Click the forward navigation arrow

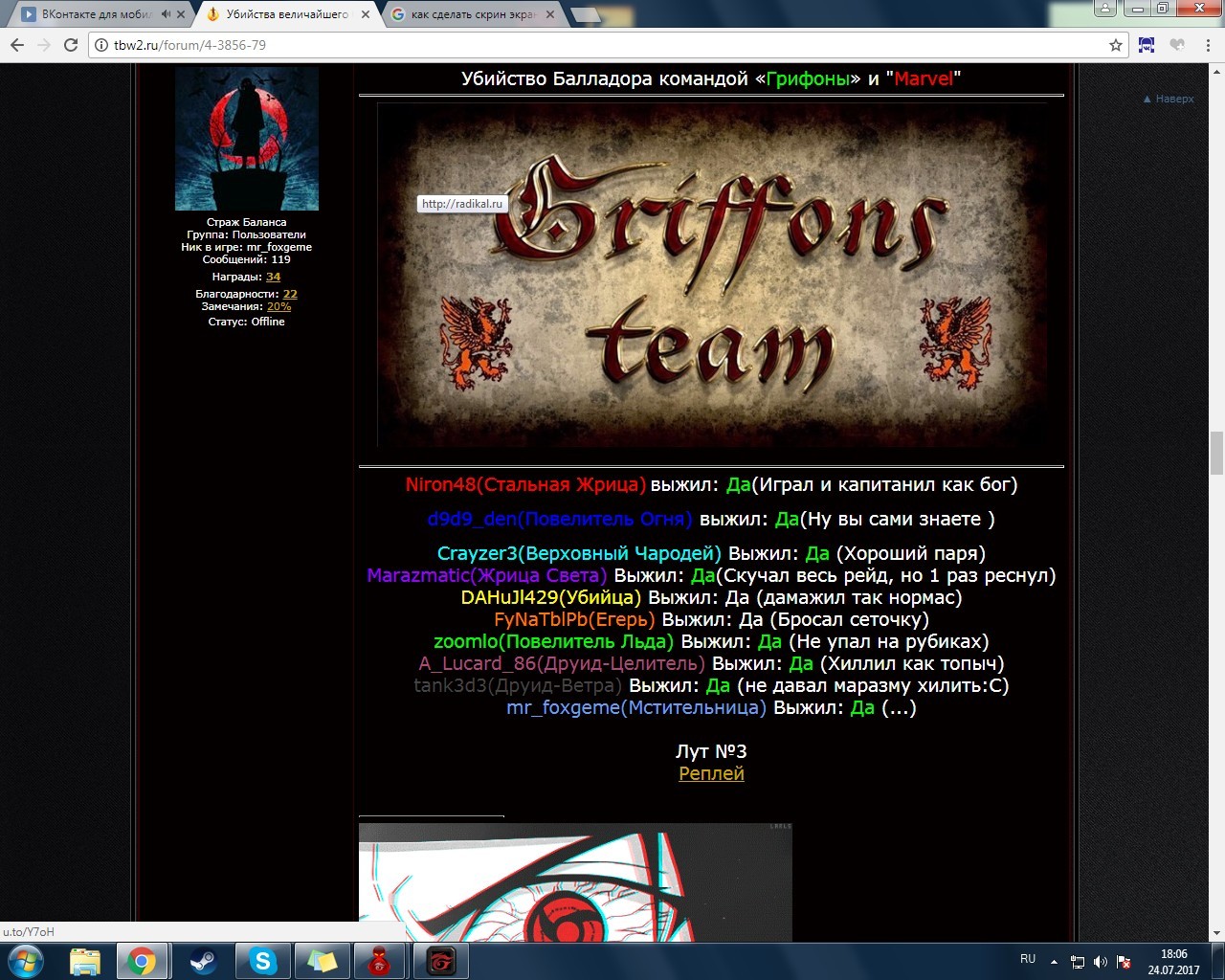coord(44,45)
